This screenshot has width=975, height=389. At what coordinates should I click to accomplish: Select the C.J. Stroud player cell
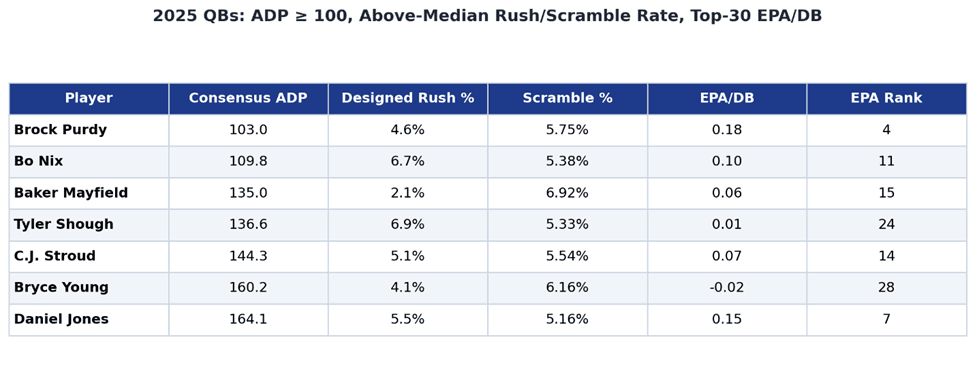coord(89,256)
